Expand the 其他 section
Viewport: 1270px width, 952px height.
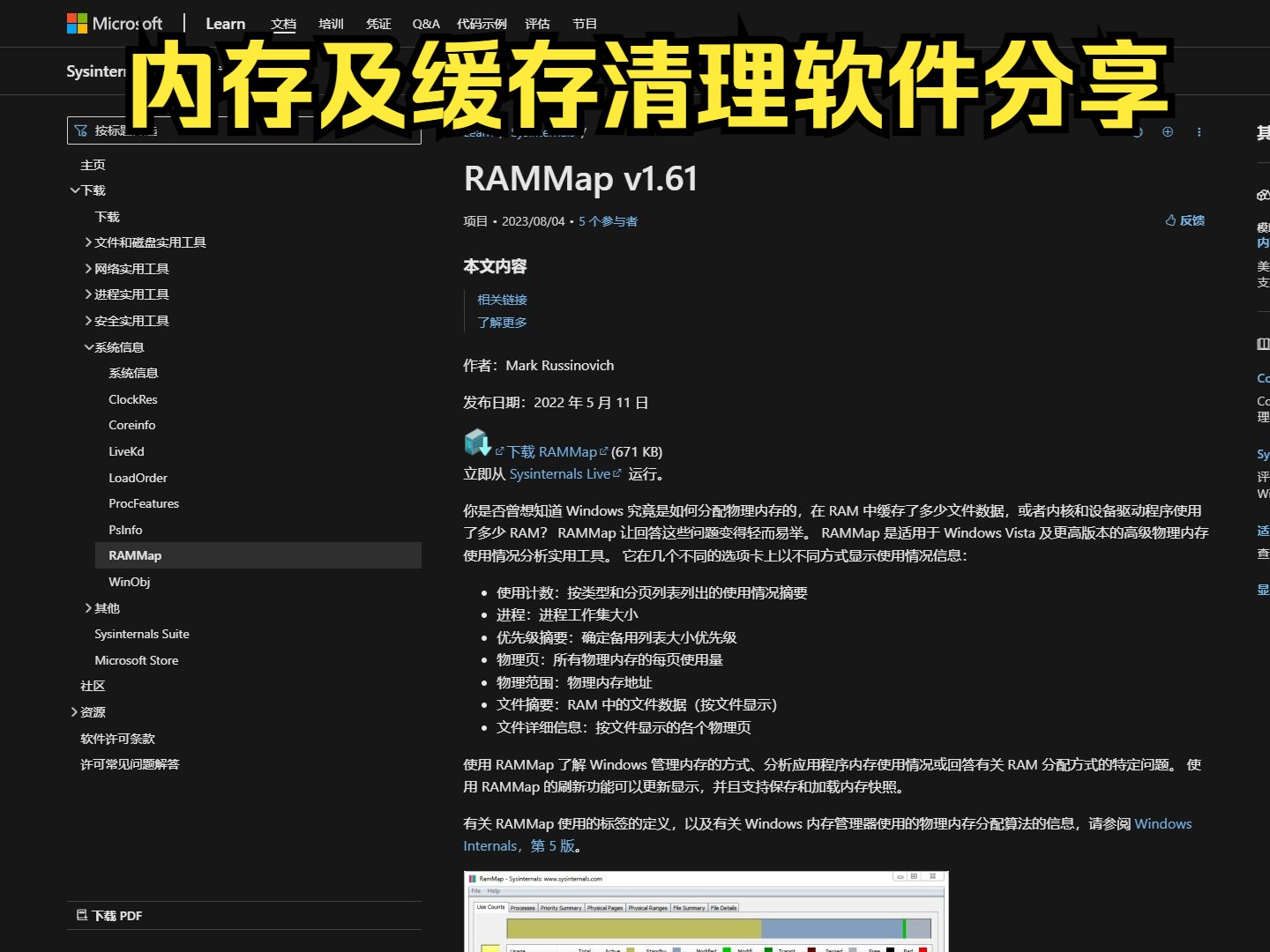tap(88, 608)
